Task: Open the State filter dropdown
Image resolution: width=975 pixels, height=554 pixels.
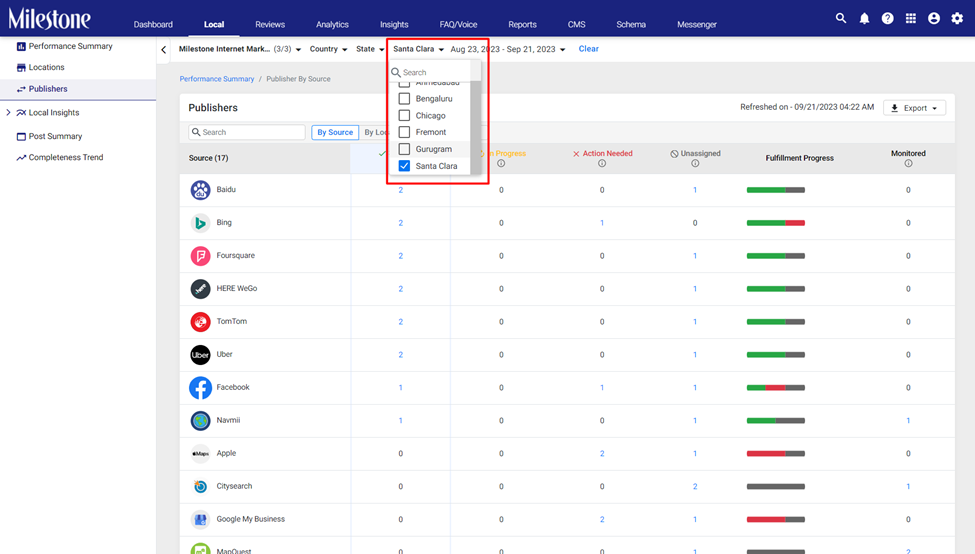Action: coord(370,49)
